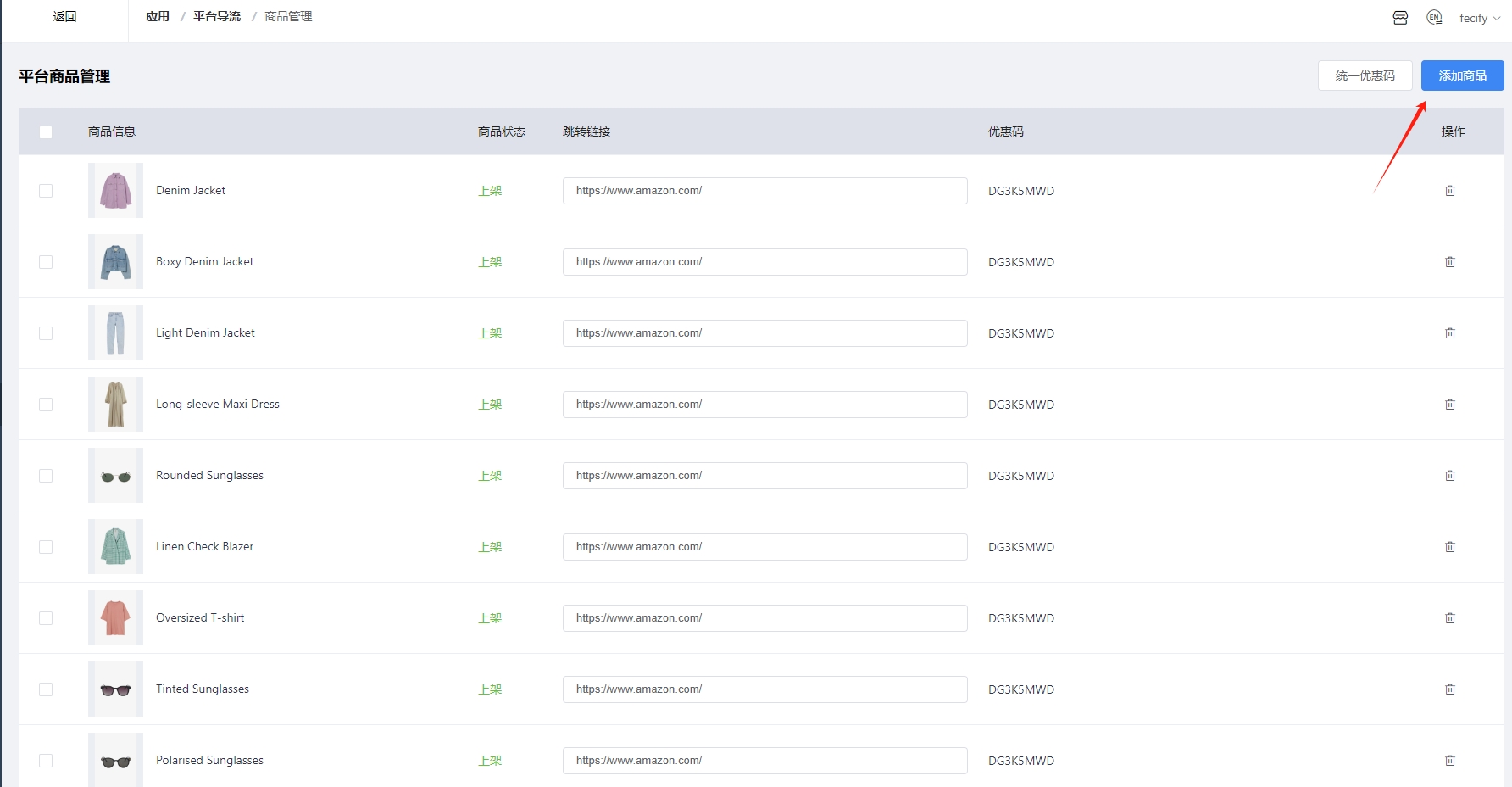This screenshot has height=787, width=1512.
Task: Select the Tinted Sunglasses checkbox
Action: coord(46,689)
